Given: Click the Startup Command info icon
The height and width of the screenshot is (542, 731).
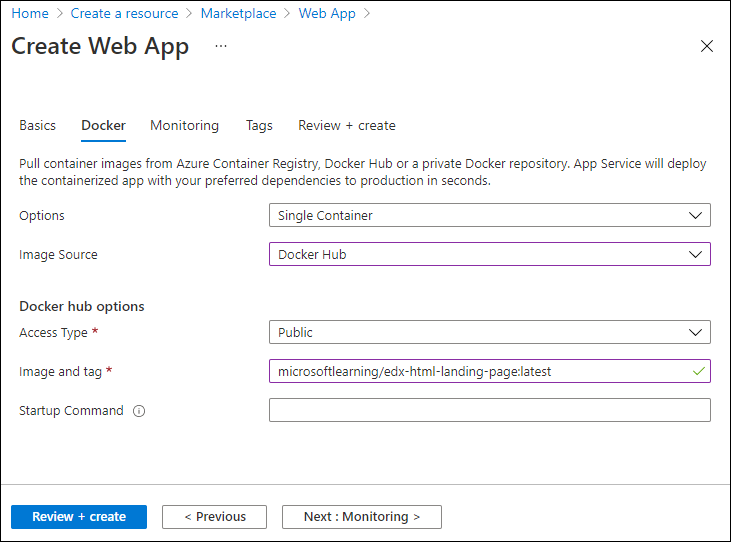Looking at the screenshot, I should point(139,411).
